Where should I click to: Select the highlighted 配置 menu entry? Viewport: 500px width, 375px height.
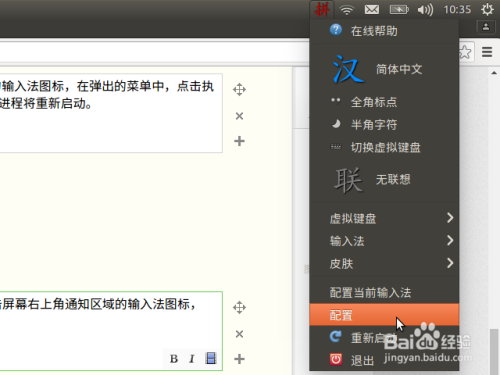coord(384,315)
